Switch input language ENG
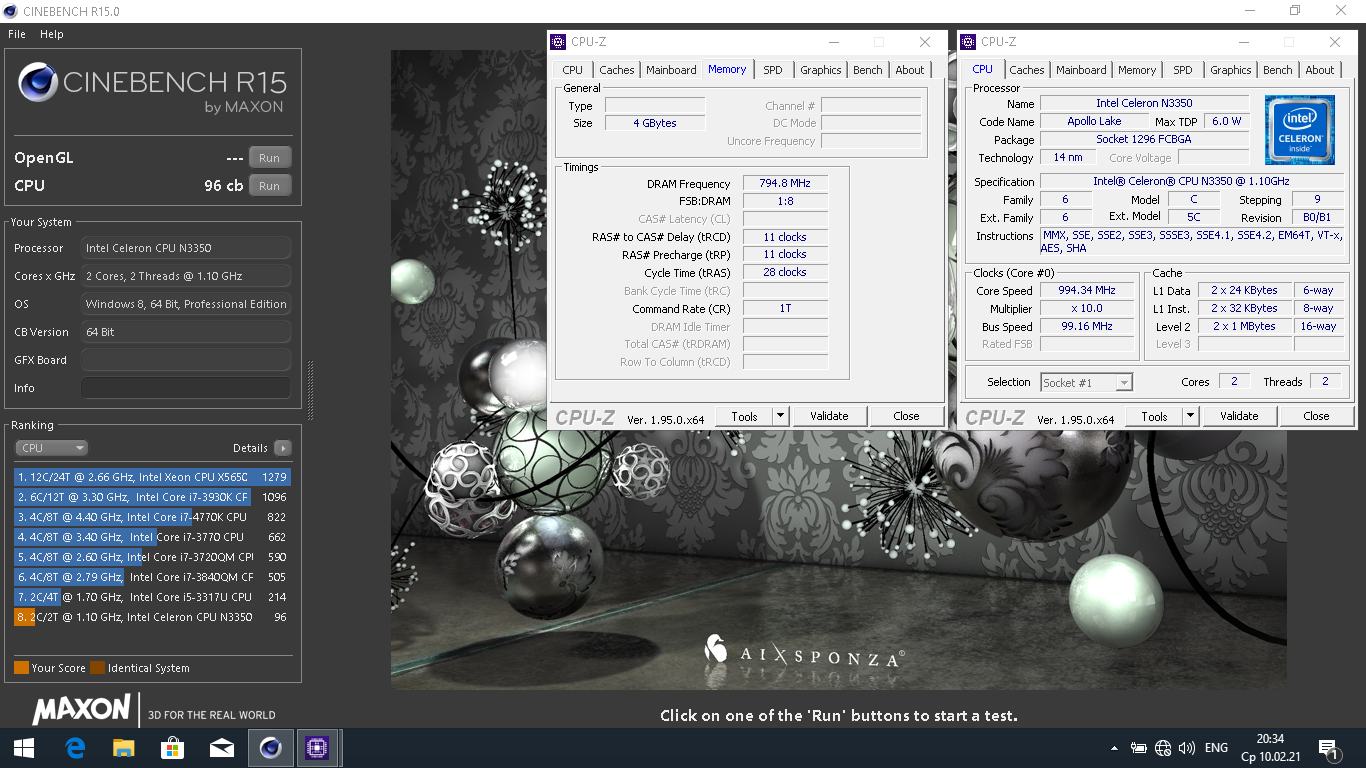1366x768 pixels. point(1216,748)
